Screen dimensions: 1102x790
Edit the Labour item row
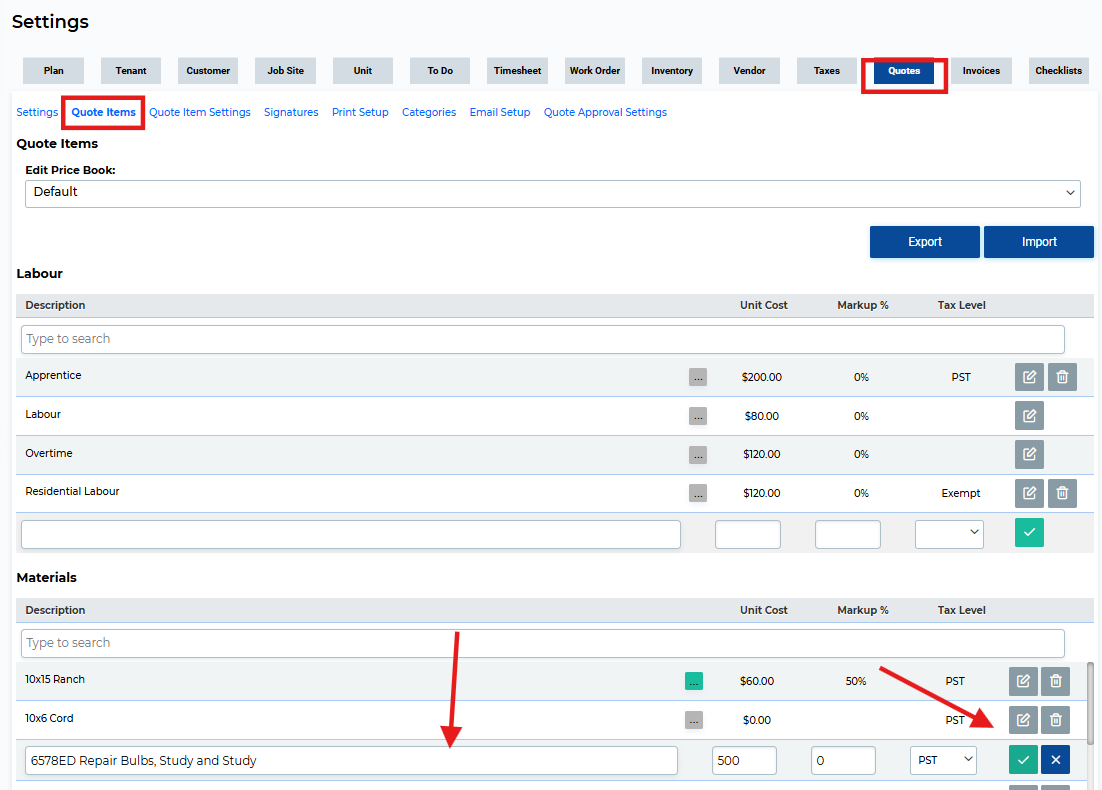1029,415
